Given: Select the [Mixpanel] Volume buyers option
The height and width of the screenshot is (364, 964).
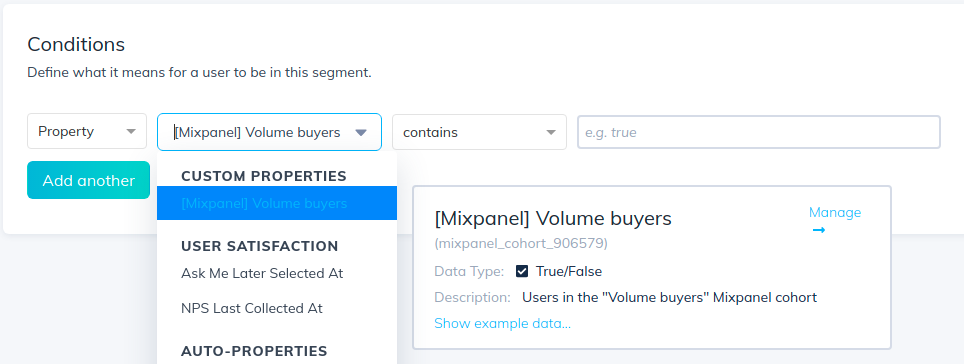Looking at the screenshot, I should [x=277, y=203].
